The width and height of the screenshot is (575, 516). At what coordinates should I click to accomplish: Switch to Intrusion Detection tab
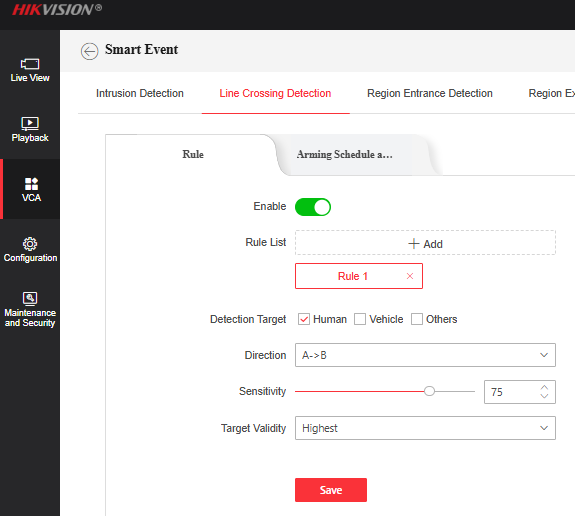[140, 93]
